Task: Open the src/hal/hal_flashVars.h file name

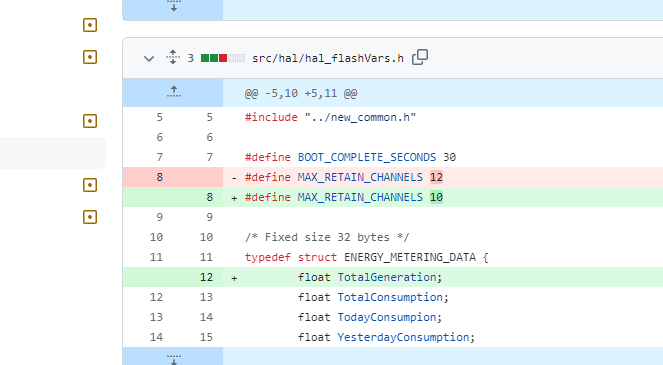Action: (328, 58)
